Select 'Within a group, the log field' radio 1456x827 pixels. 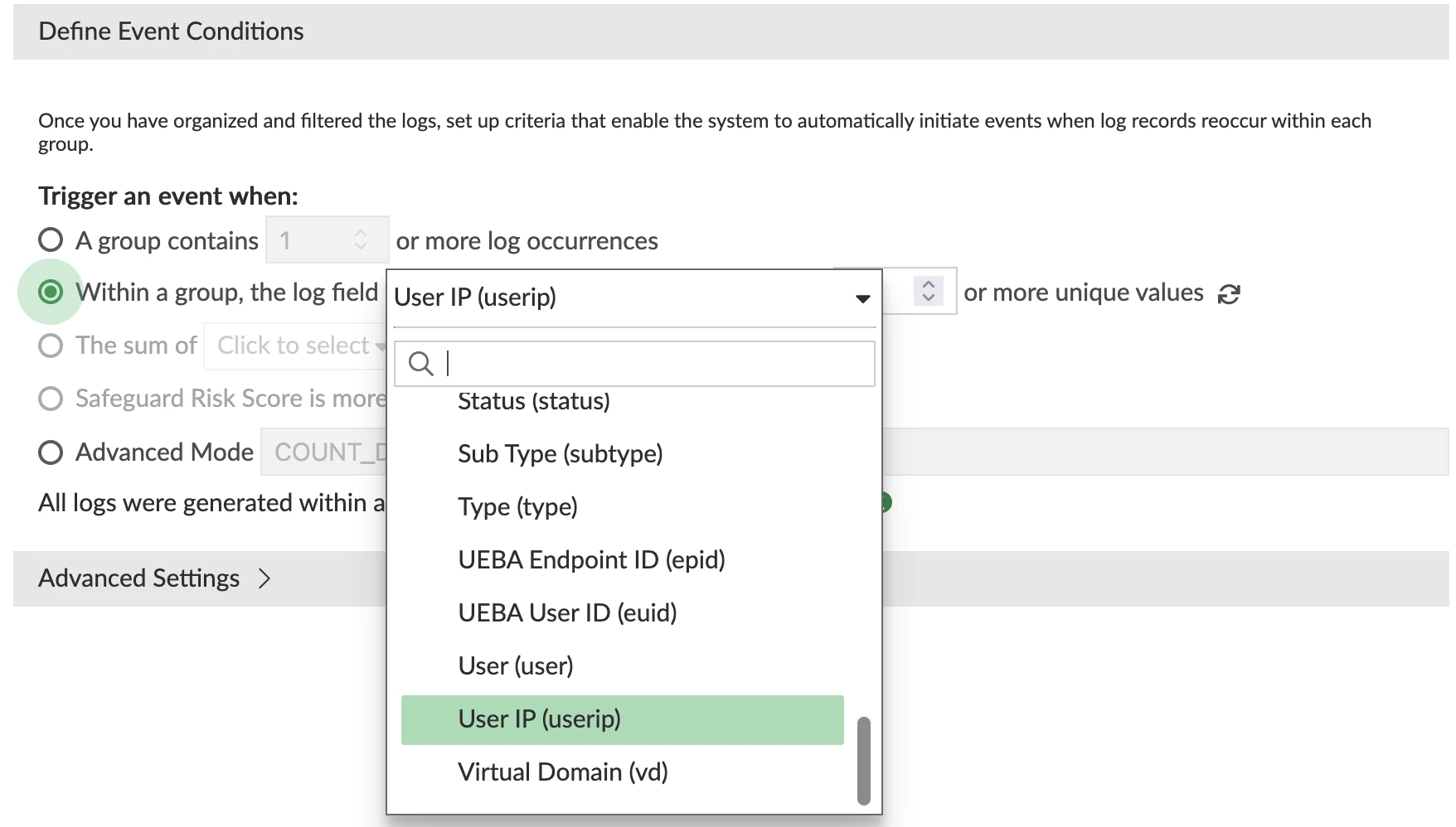pos(51,292)
